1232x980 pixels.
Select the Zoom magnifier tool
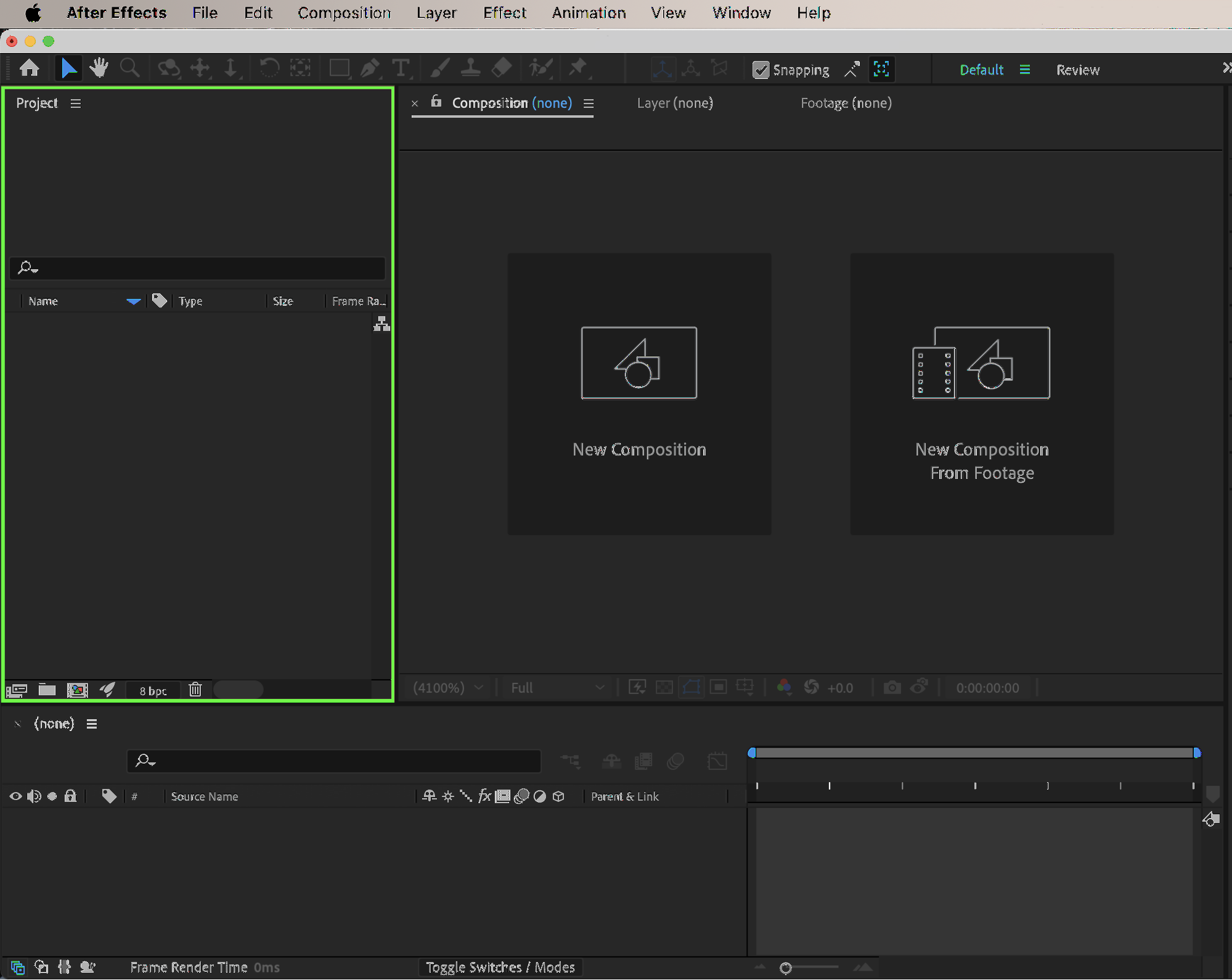pyautogui.click(x=129, y=68)
